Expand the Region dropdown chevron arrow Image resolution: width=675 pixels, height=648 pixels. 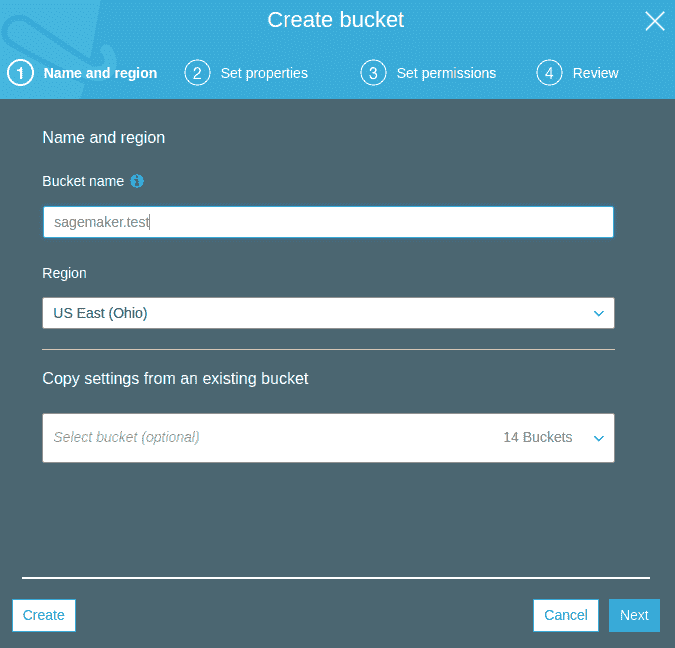coord(598,313)
